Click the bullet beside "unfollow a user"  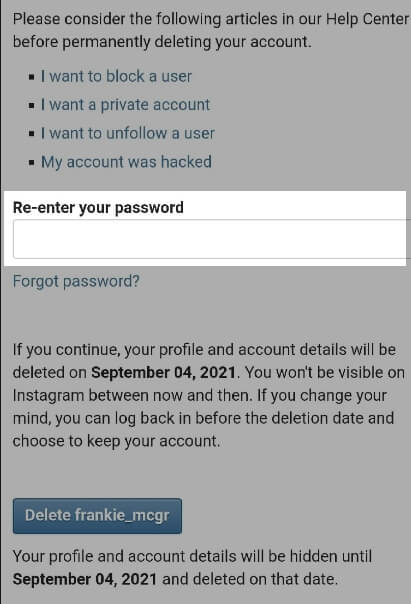coord(32,134)
